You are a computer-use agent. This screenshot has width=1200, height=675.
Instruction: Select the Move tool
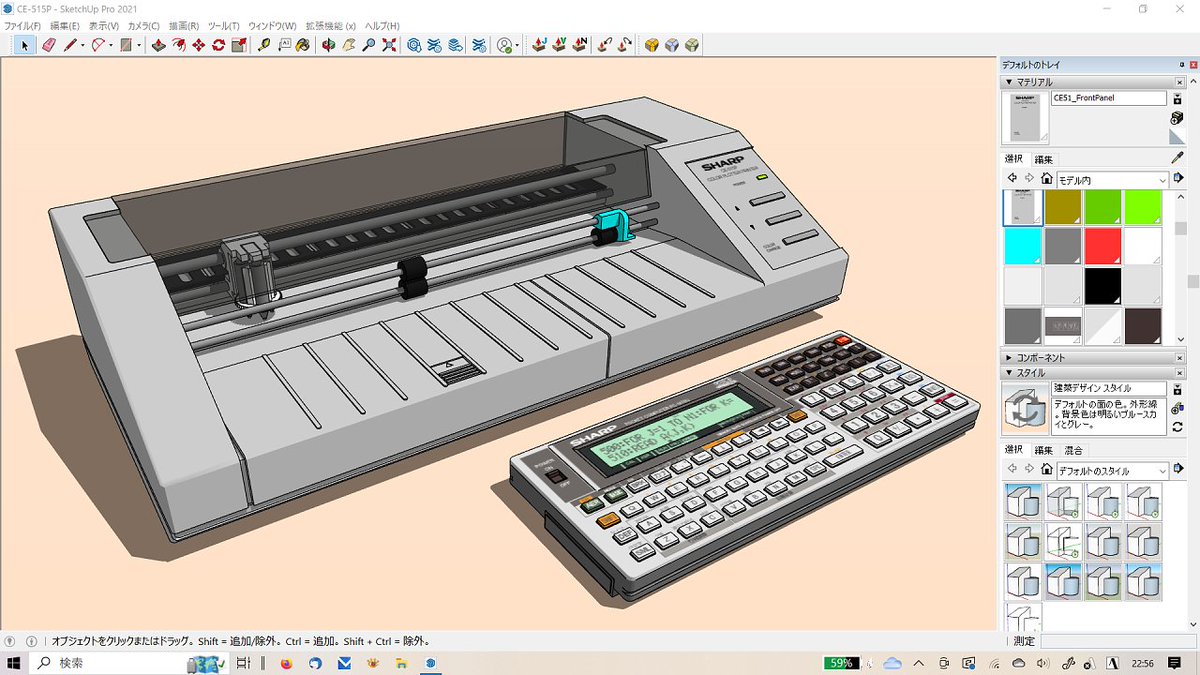(197, 44)
